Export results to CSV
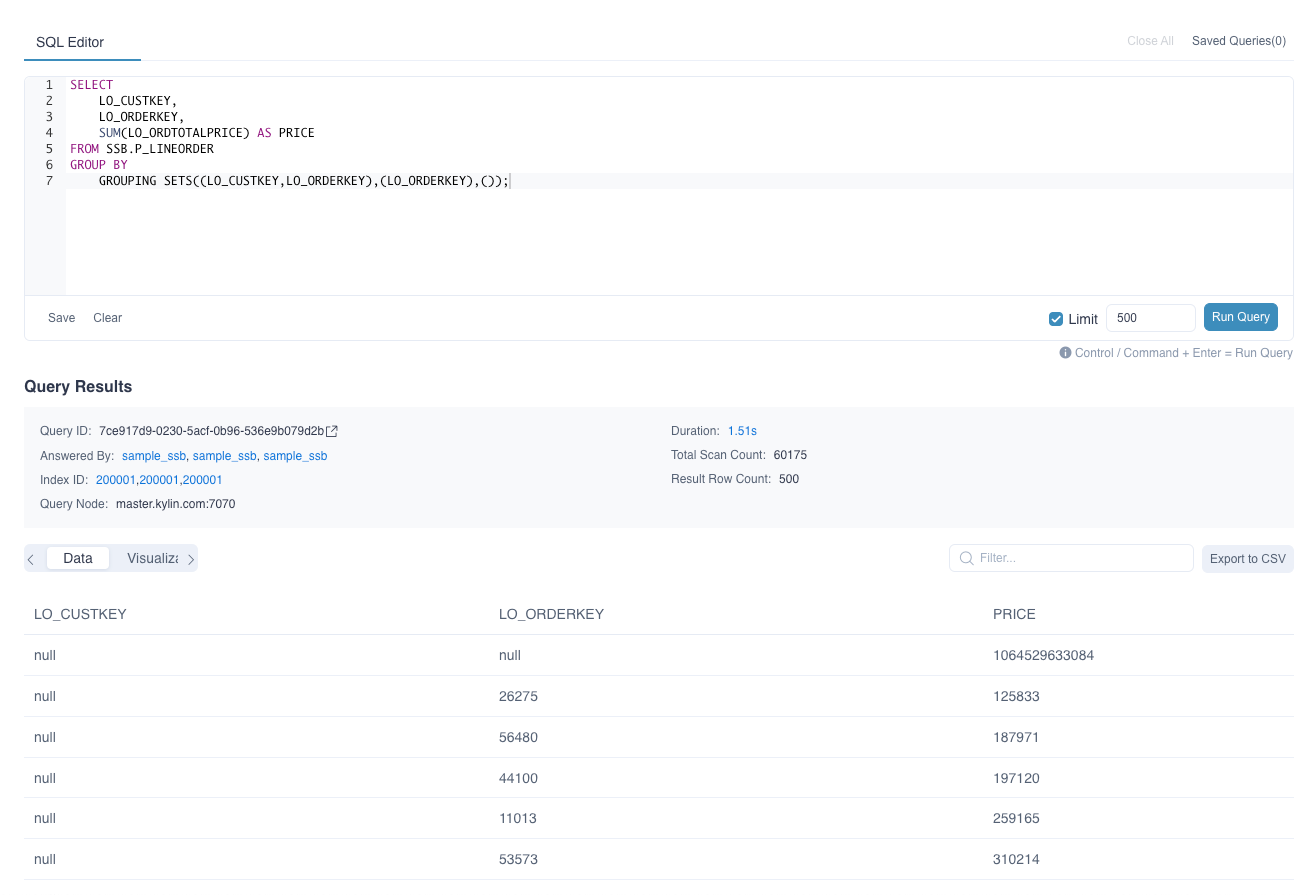1308x895 pixels. tap(1247, 558)
